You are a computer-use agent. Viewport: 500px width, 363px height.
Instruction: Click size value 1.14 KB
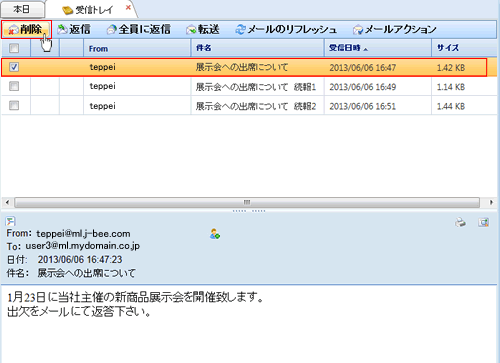451,87
